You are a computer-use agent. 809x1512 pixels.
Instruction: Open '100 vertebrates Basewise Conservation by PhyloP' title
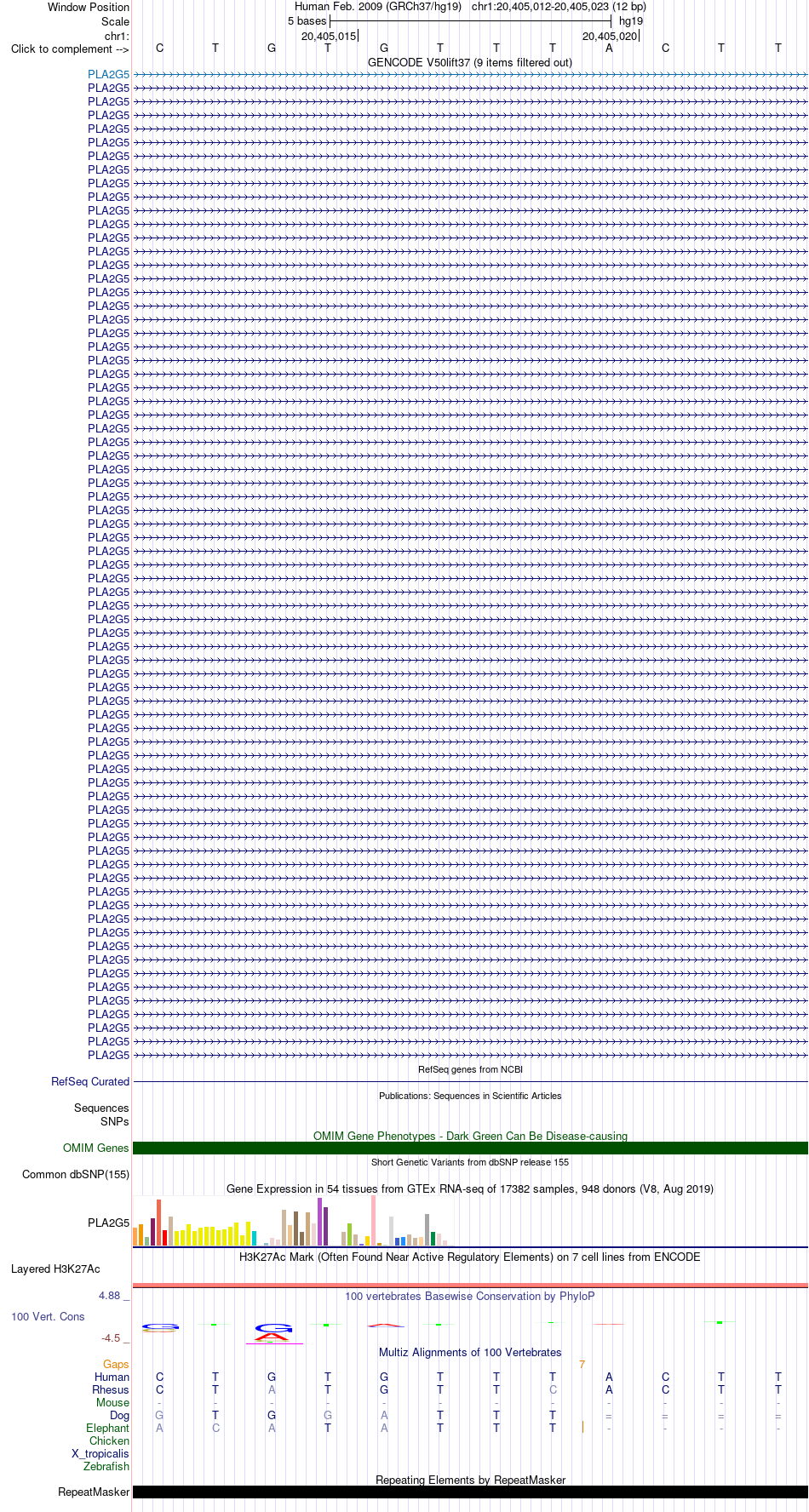click(x=470, y=1296)
